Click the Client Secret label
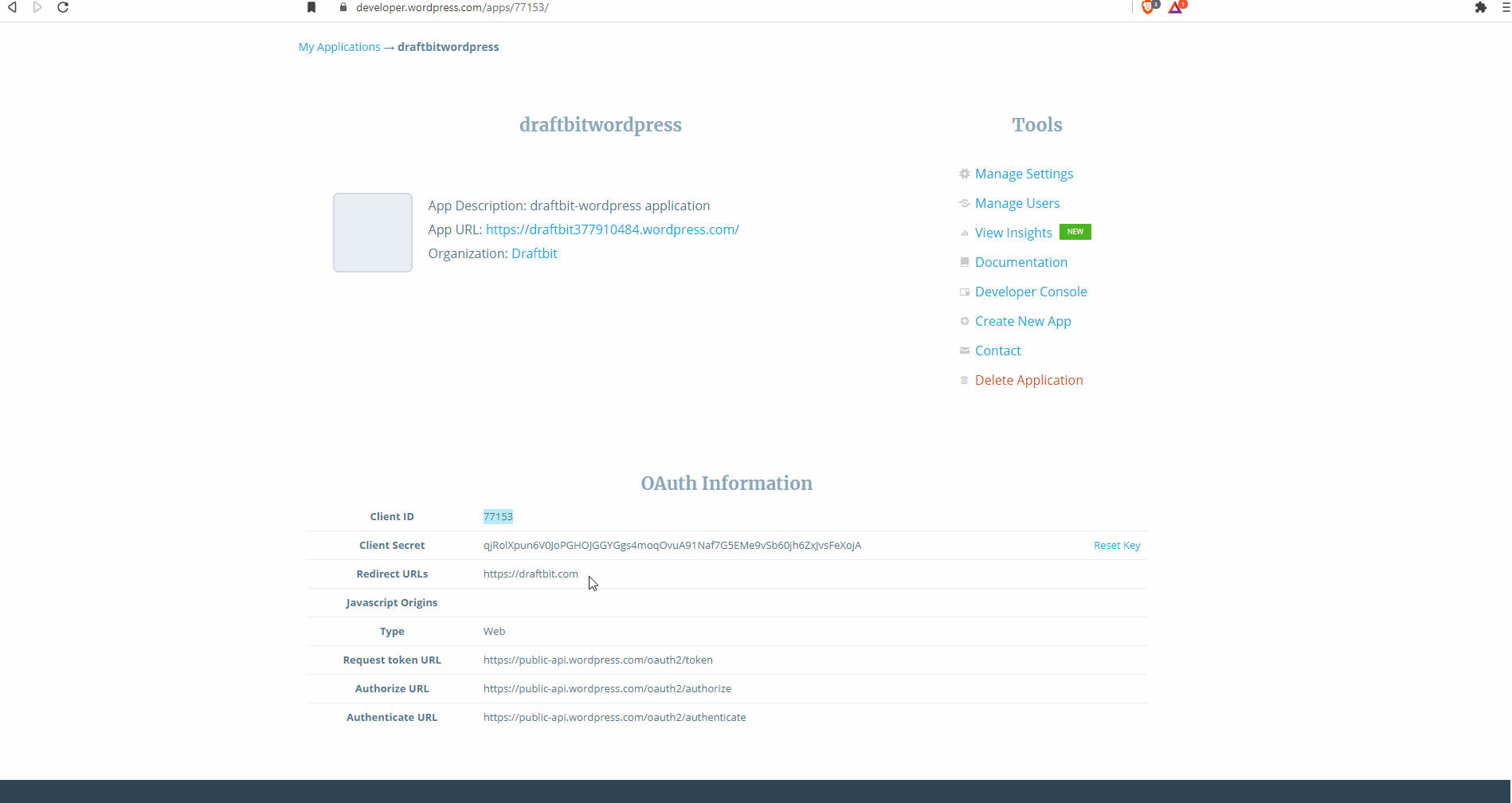 click(x=392, y=546)
